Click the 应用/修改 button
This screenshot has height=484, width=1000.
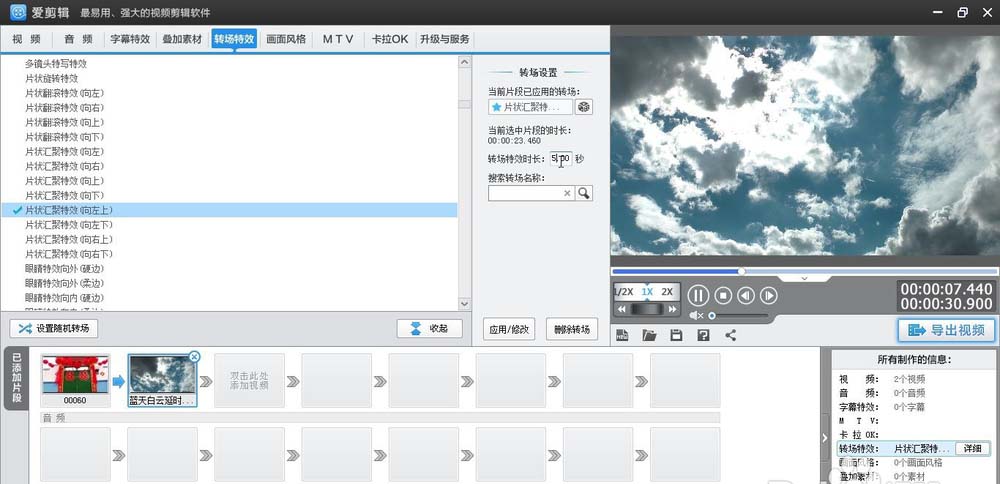pyautogui.click(x=509, y=328)
